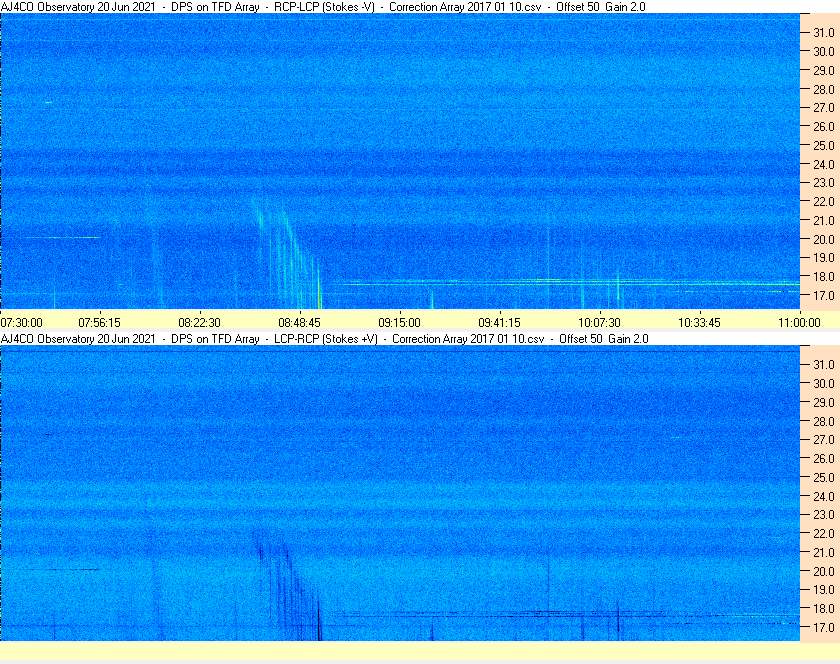Click the 17.0 frequency label on Stokes -V plot
Screen dimensions: 840x664
(x=824, y=295)
